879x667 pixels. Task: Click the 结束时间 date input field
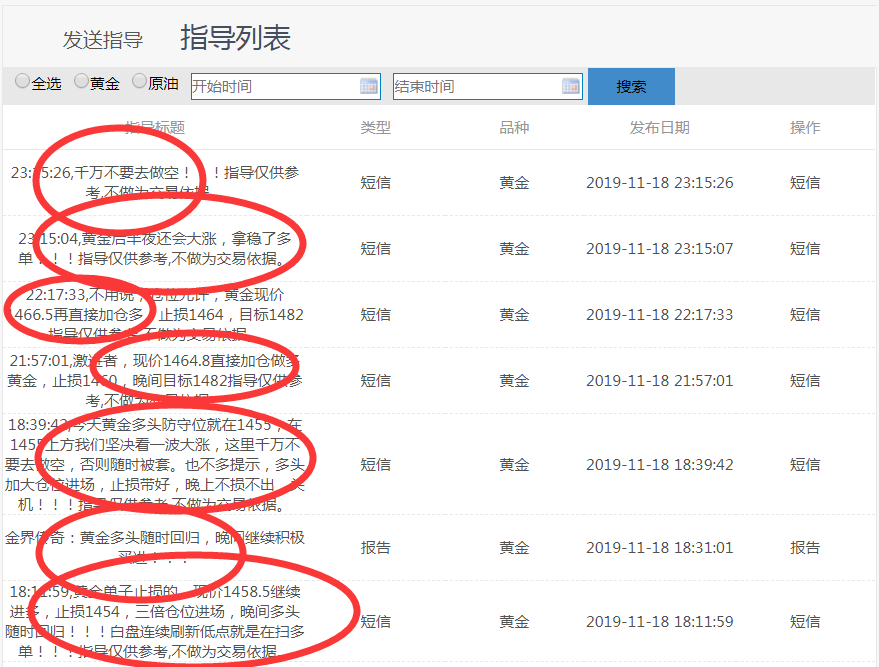(x=480, y=86)
